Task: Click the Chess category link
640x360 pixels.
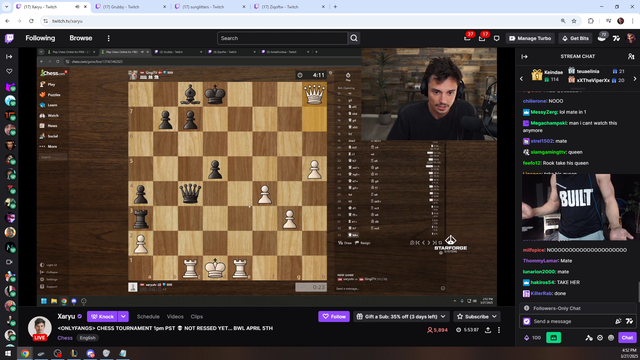Action: coord(65,338)
